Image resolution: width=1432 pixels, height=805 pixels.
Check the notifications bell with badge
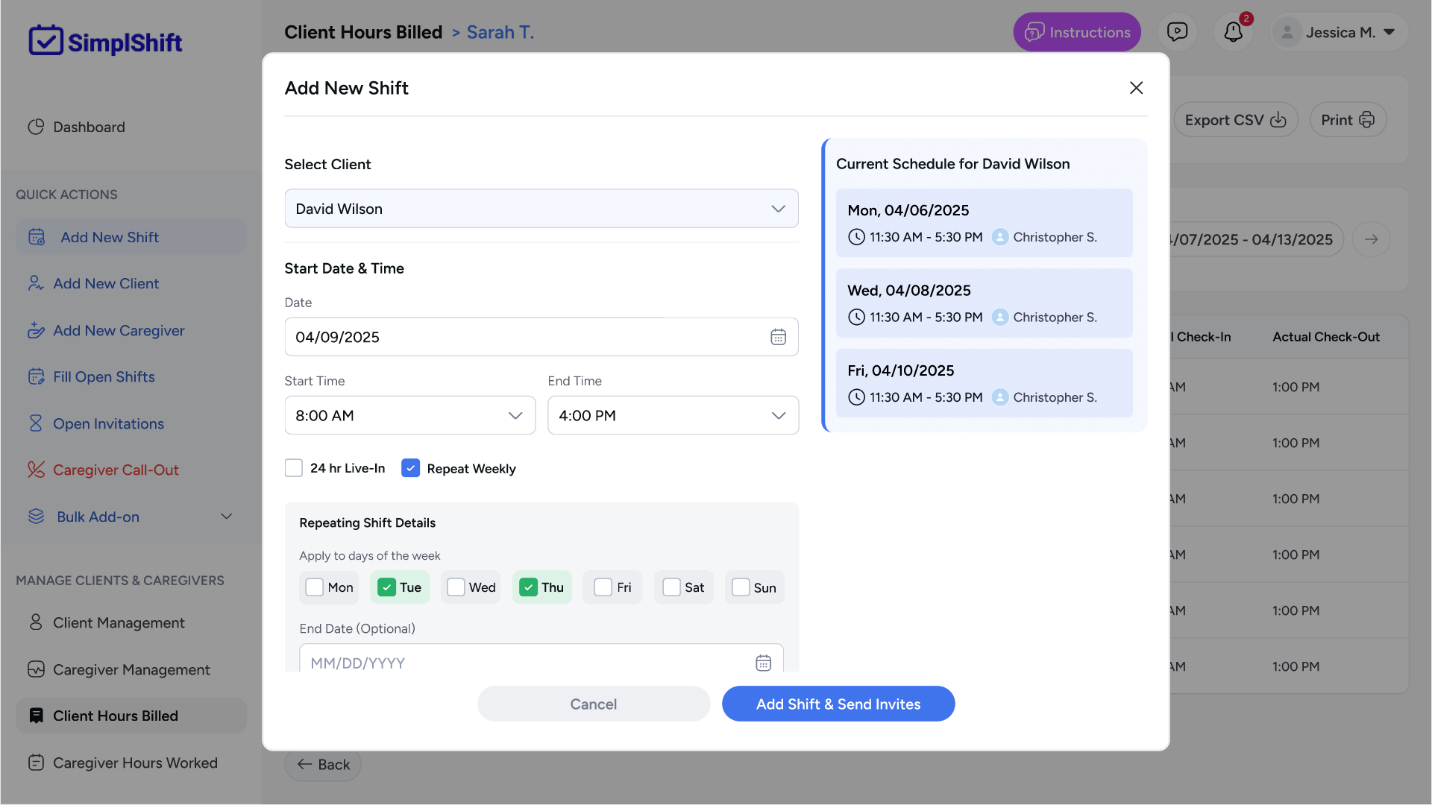click(1233, 32)
